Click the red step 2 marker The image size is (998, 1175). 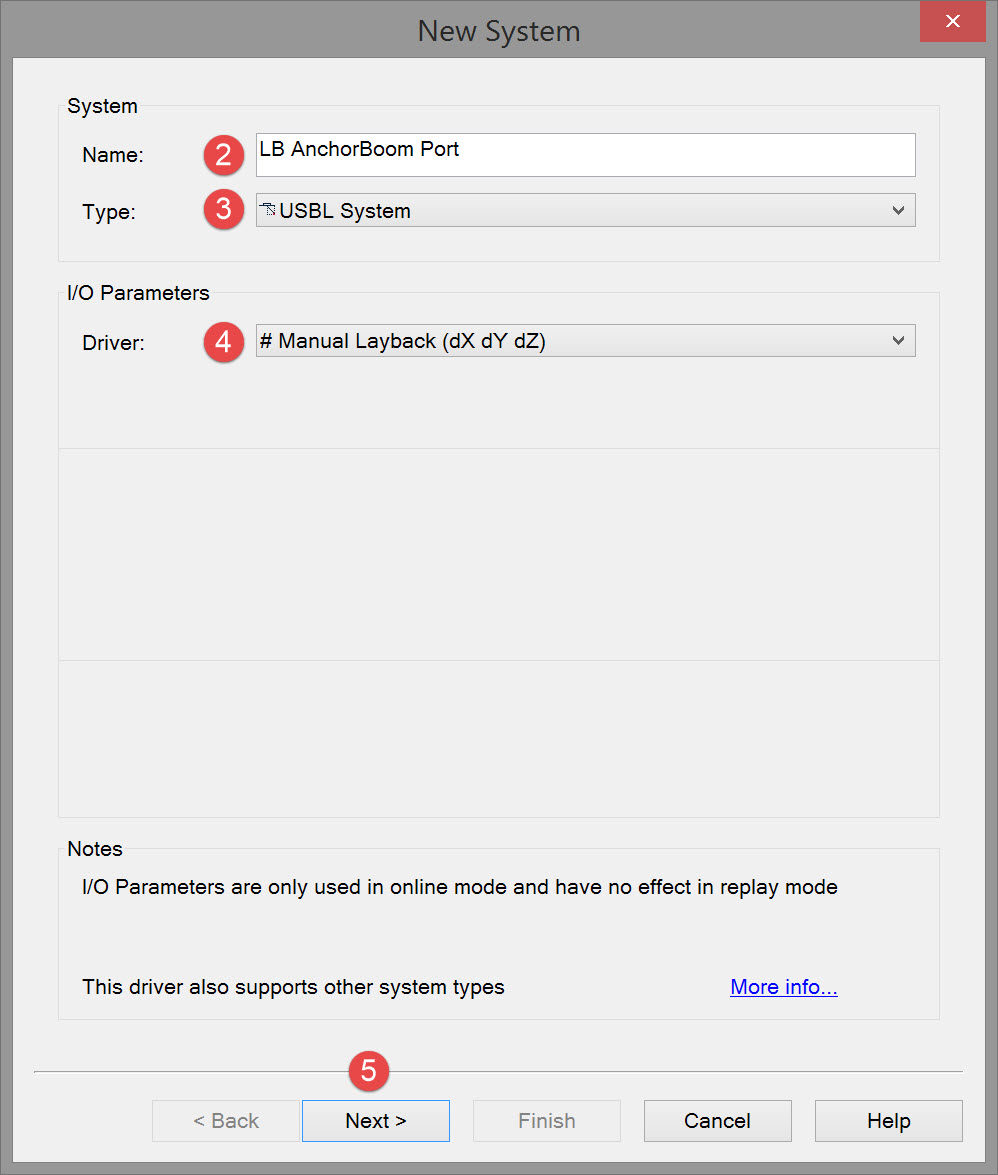[x=224, y=155]
